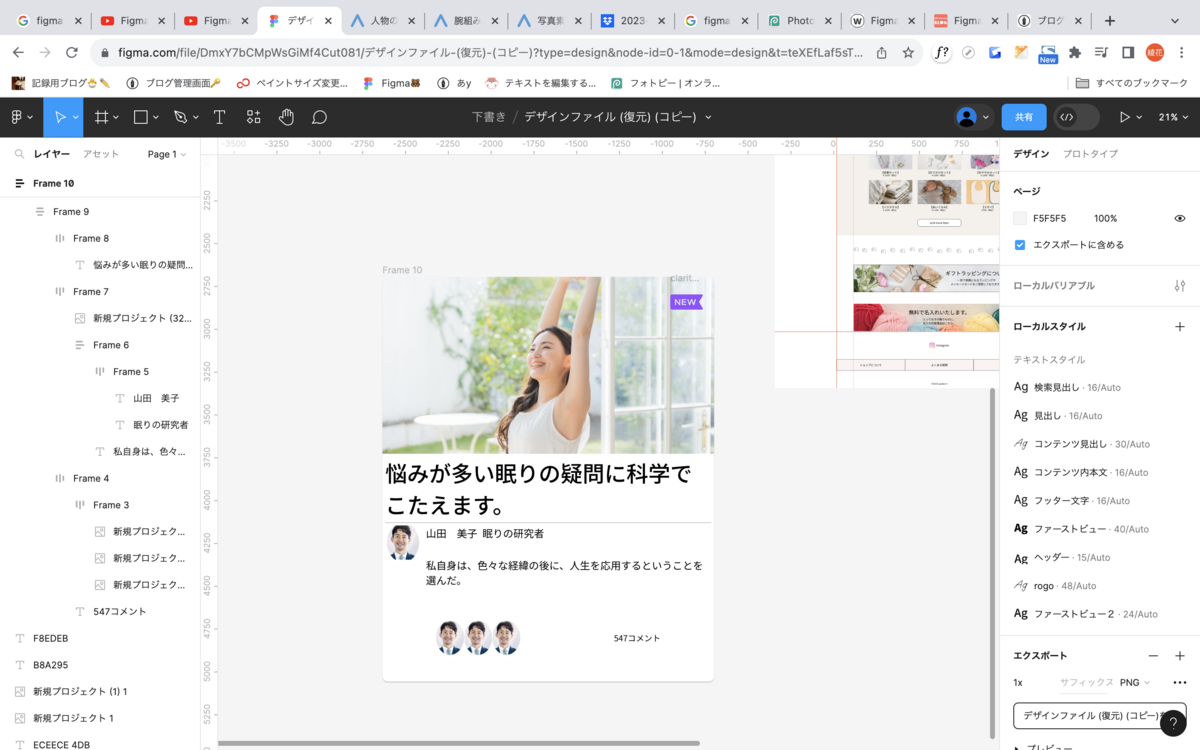Viewport: 1200px width, 750px height.
Task: Switch to the アセット tab
Action: tap(101, 154)
